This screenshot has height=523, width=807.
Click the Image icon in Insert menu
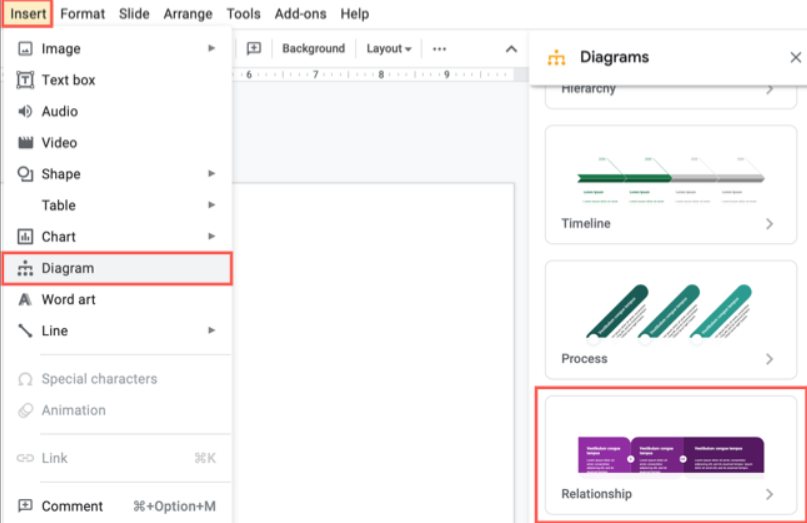click(x=25, y=49)
